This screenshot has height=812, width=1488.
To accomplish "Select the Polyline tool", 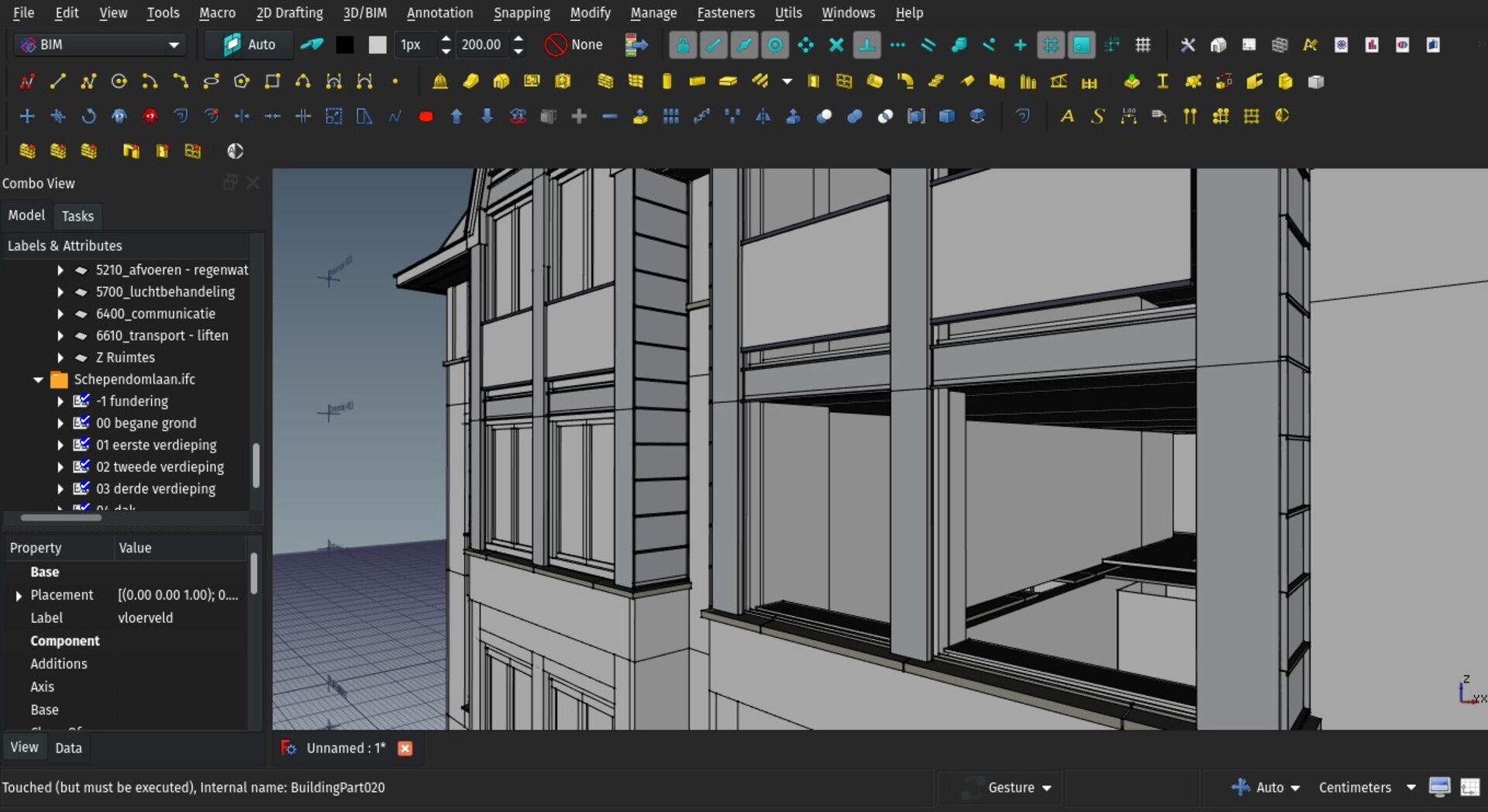I will (88, 81).
